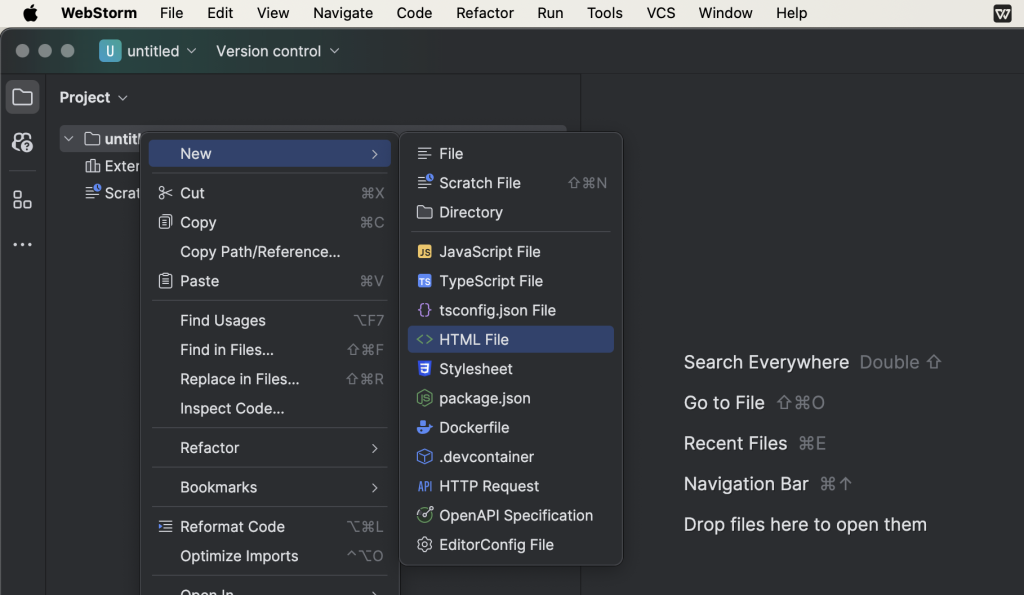Open the untitled project dropdown
The width and height of the screenshot is (1024, 595).
click(x=149, y=51)
